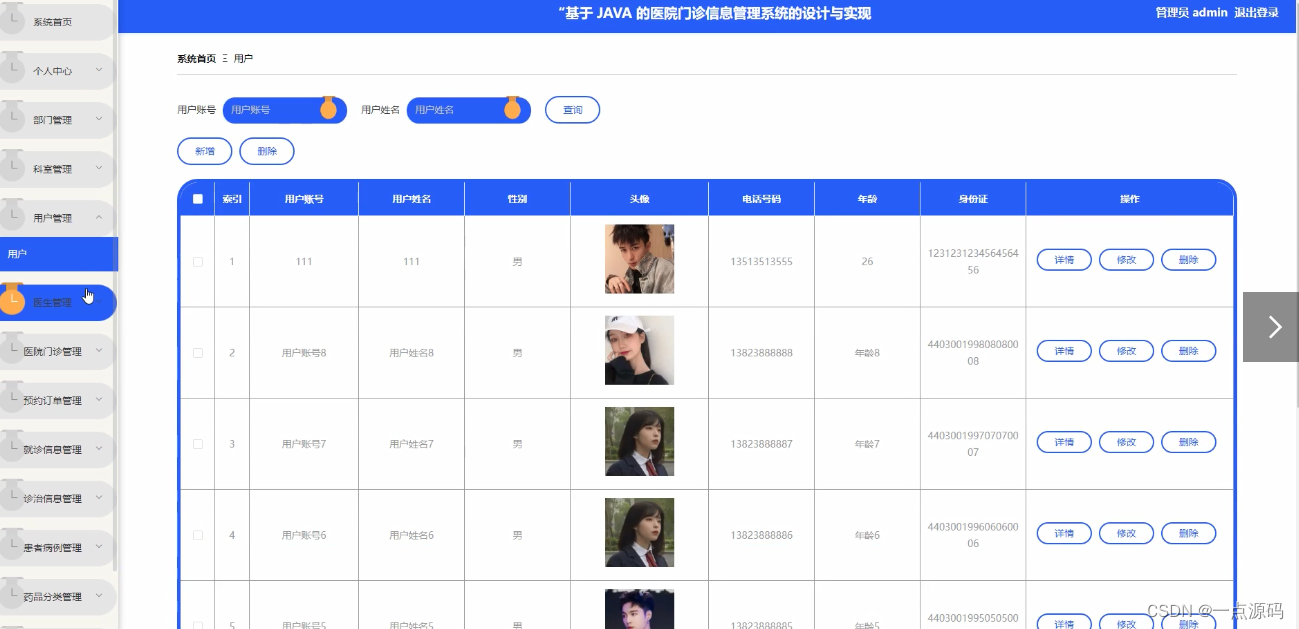Click phone number 13823888887

(x=761, y=444)
